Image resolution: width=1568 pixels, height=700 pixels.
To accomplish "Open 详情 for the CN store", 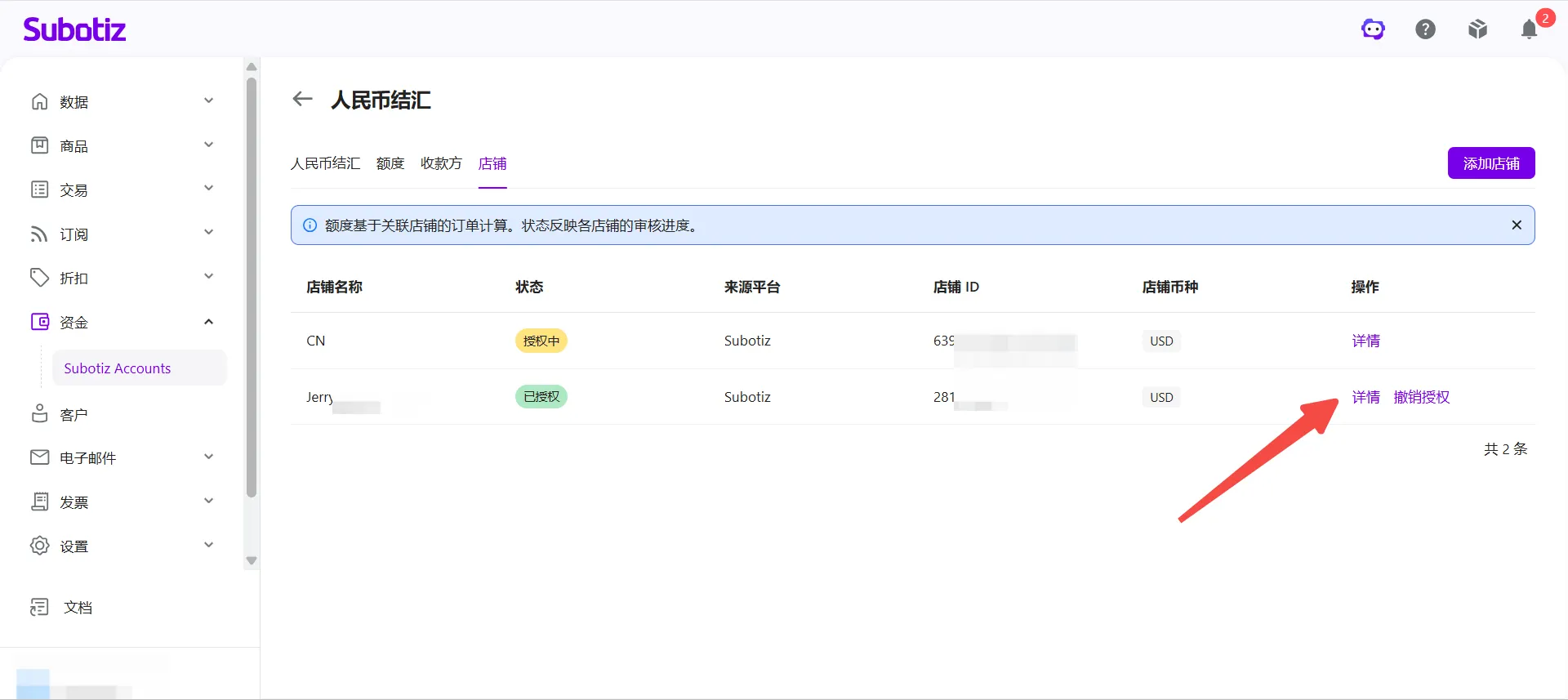I will click(x=1365, y=341).
